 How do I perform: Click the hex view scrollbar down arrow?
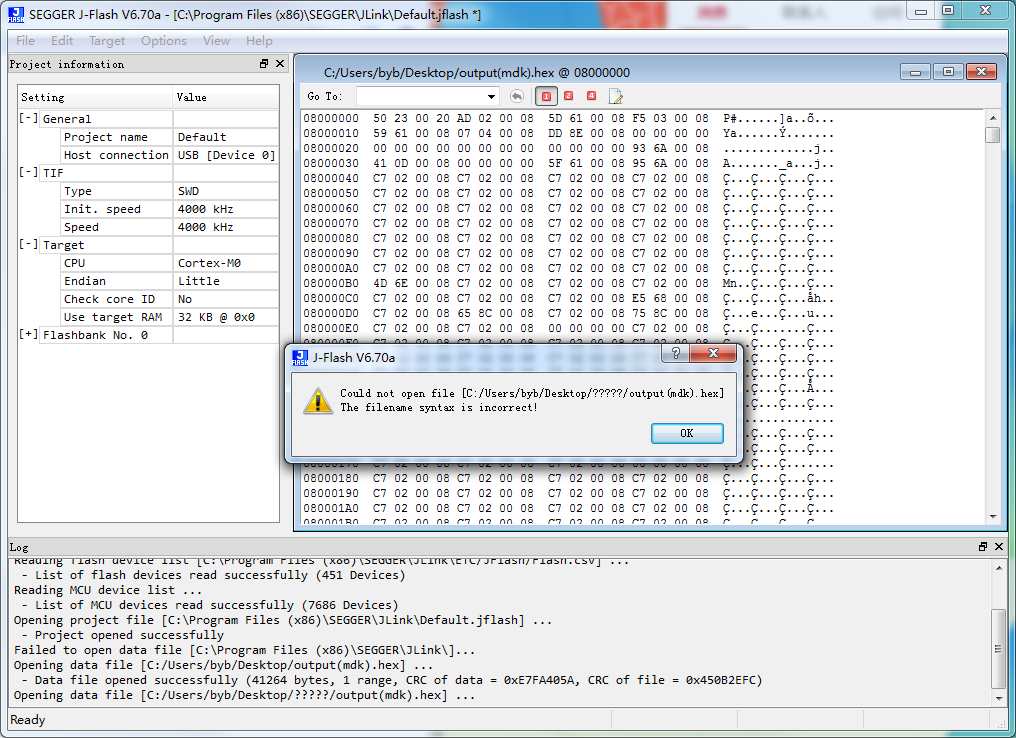(x=993, y=517)
